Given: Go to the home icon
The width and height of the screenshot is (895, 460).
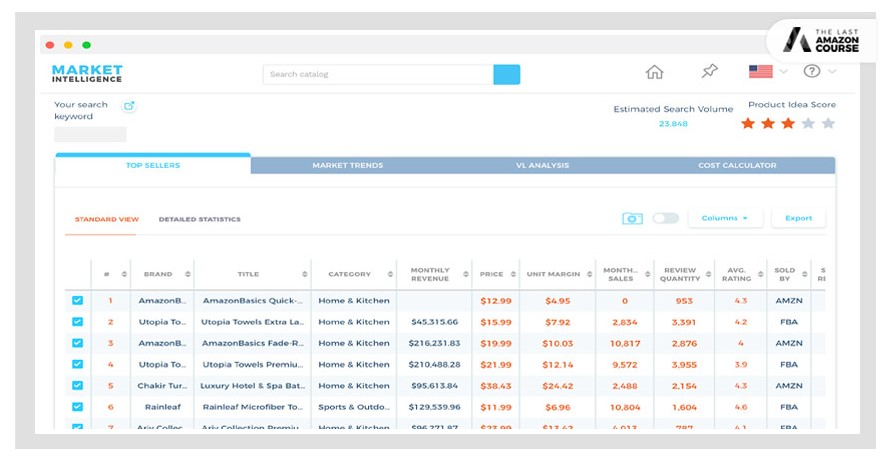Looking at the screenshot, I should coord(654,72).
